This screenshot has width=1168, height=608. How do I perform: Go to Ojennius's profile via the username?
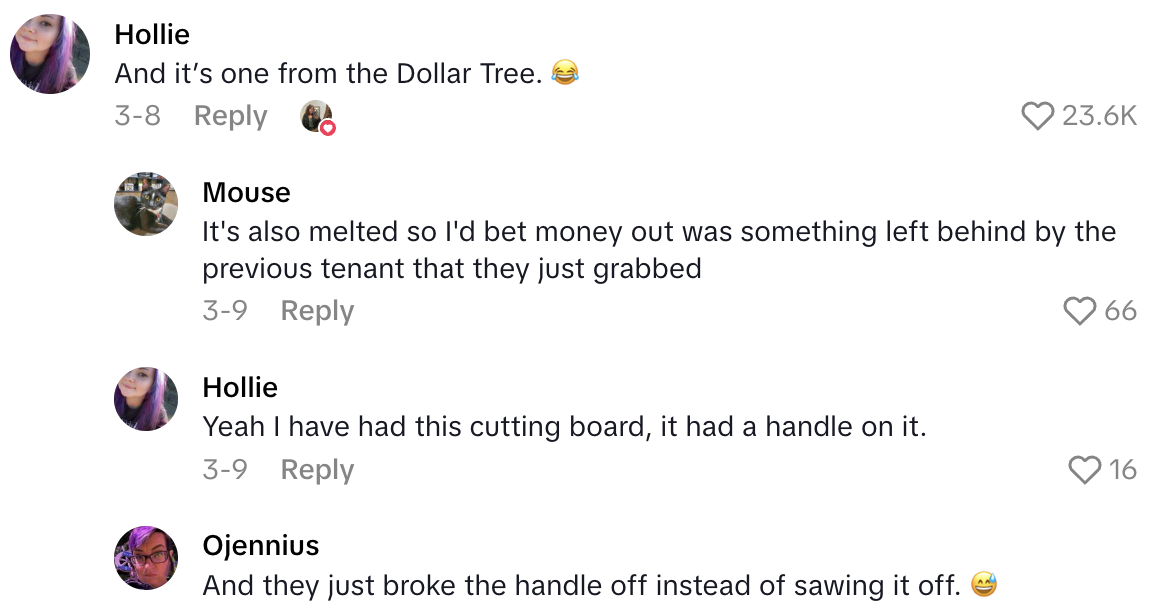pos(261,545)
